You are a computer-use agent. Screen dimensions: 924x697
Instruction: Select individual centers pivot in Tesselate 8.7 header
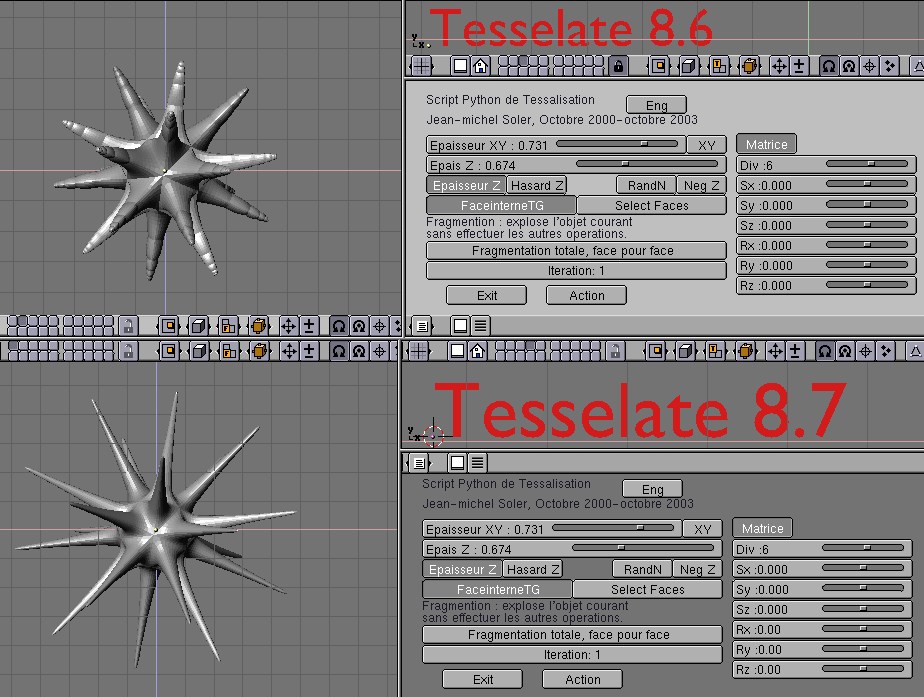tap(885, 351)
